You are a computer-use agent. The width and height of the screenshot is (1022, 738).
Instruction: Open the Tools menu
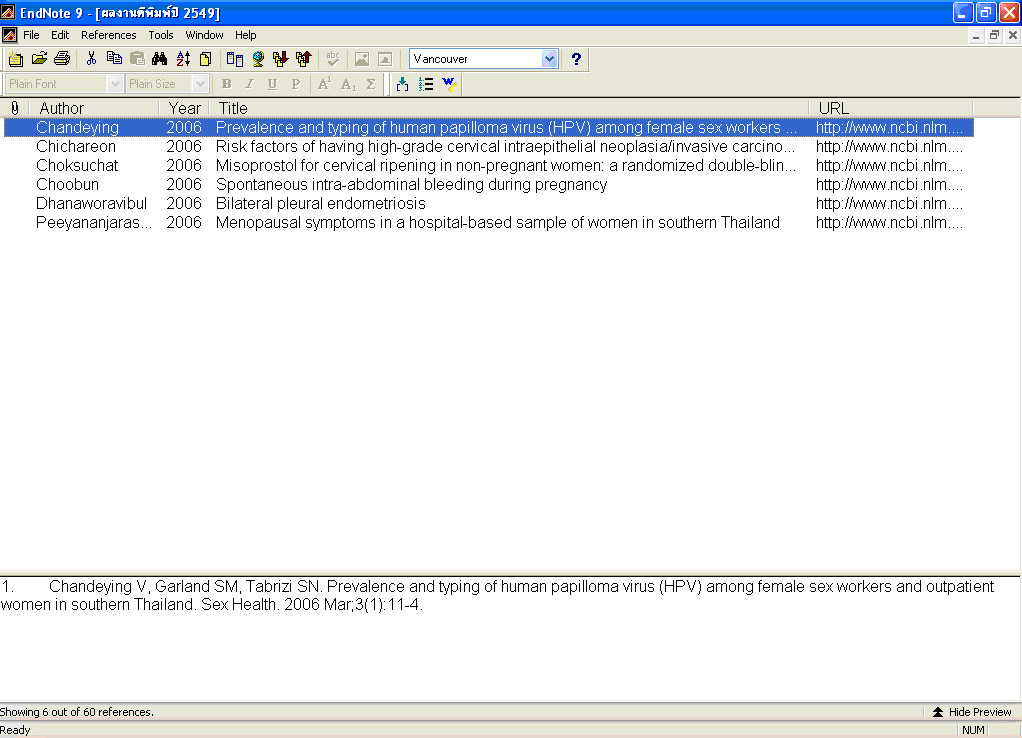161,35
